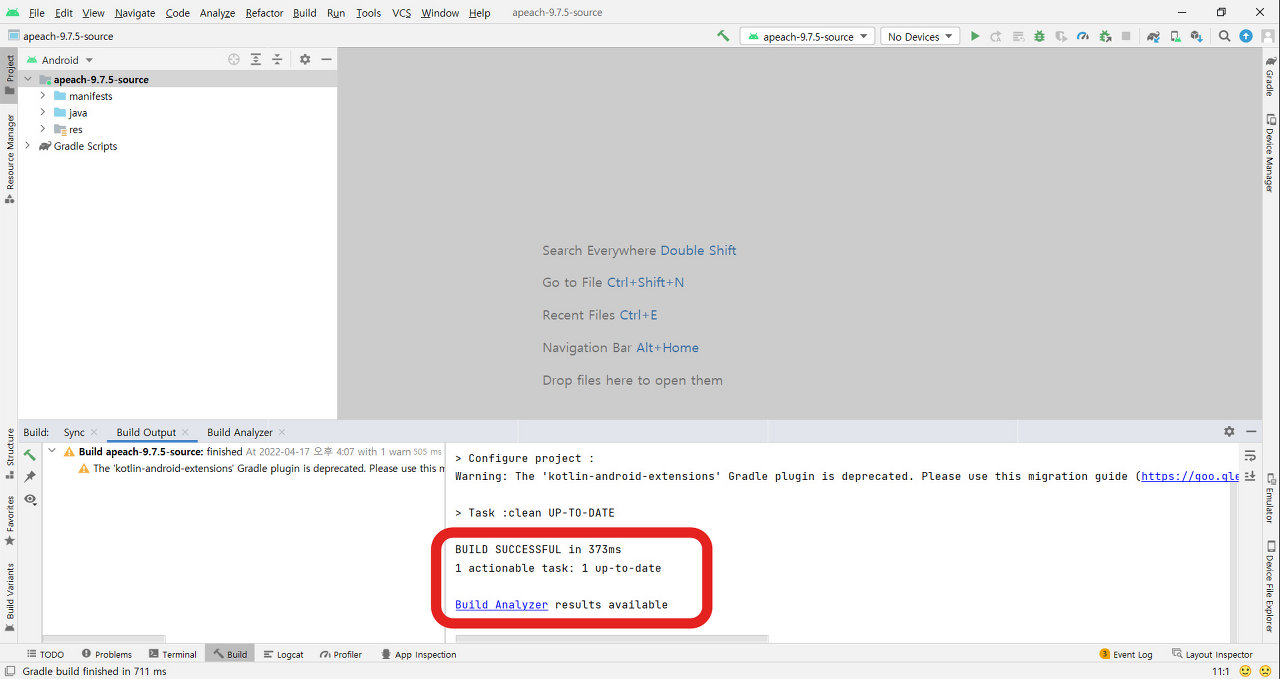Run the app with the green play button
The height and width of the screenshot is (679, 1280).
[975, 35]
